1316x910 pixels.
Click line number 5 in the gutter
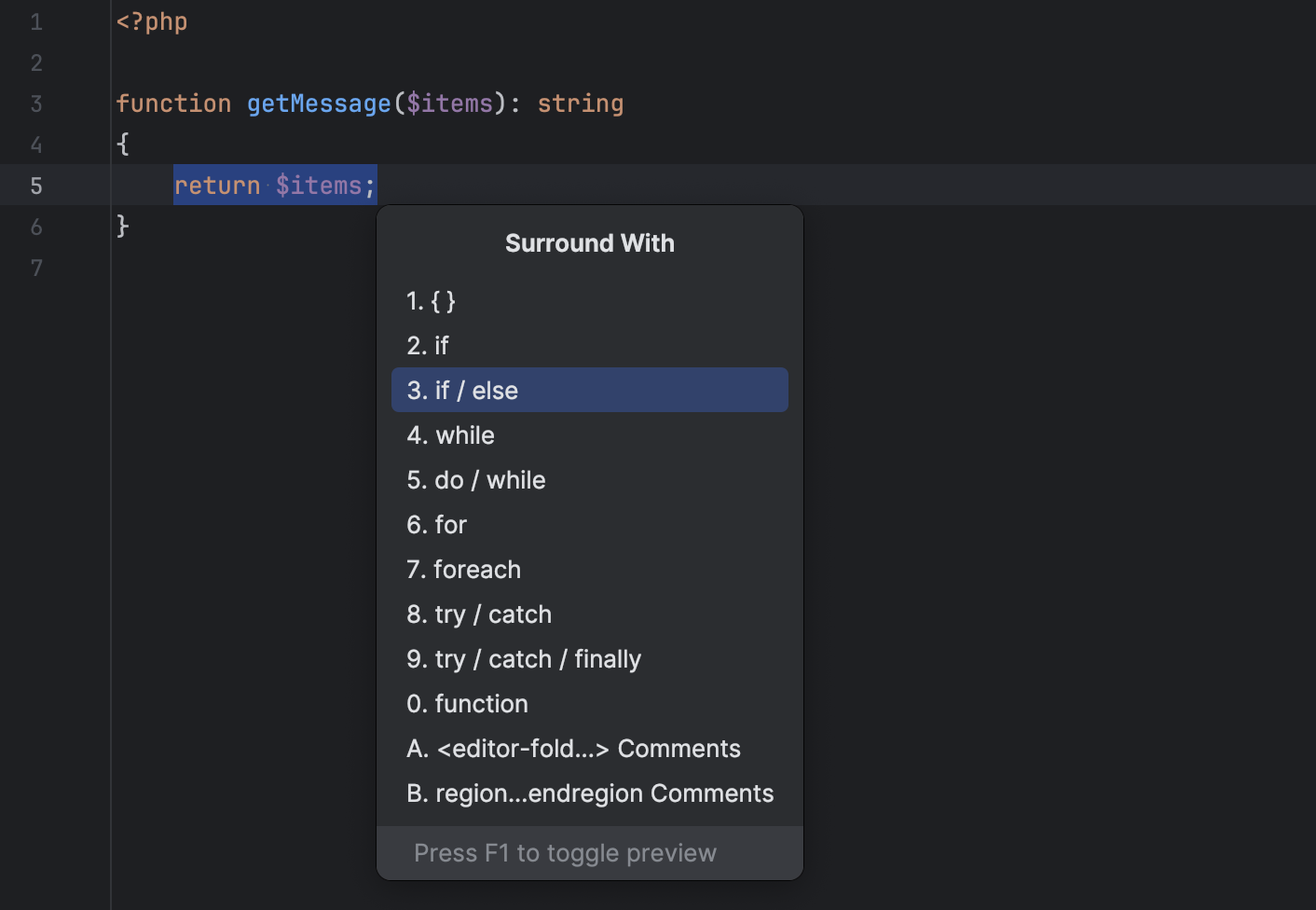point(36,186)
